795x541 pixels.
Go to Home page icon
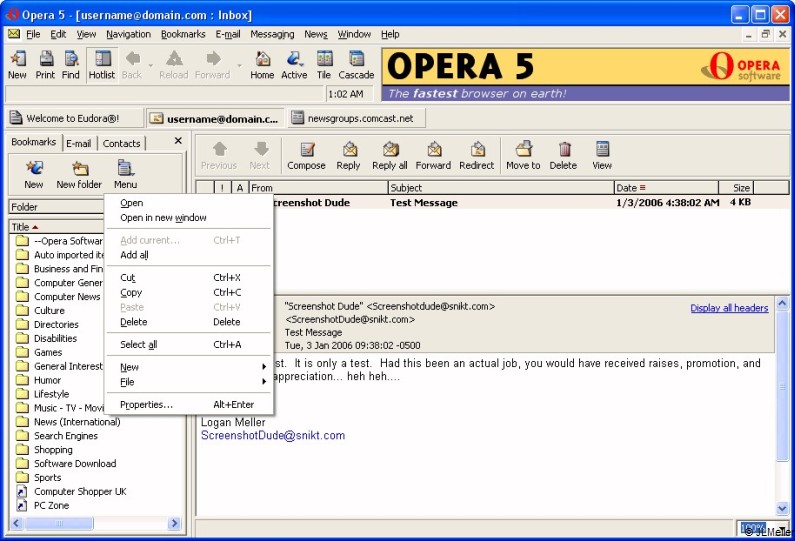pos(262,64)
